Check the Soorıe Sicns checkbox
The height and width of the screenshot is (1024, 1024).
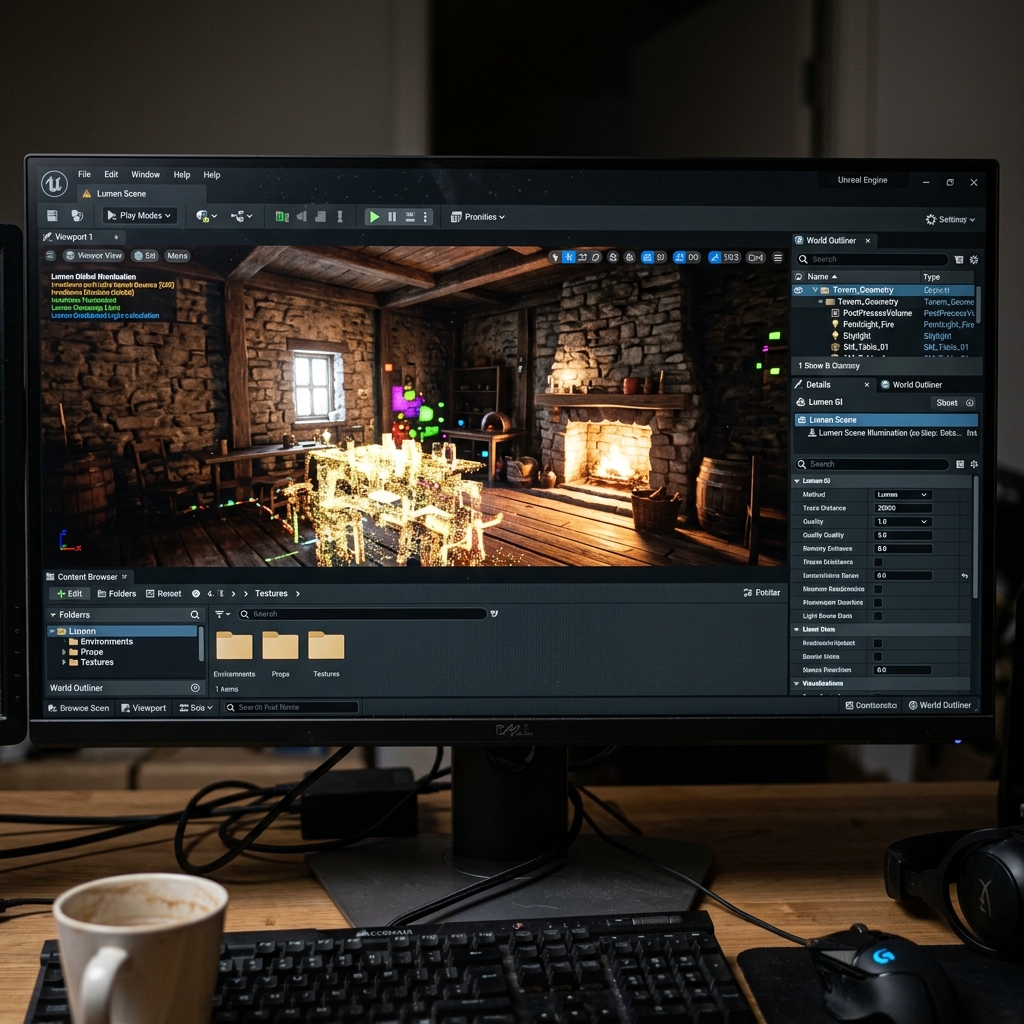(x=878, y=656)
